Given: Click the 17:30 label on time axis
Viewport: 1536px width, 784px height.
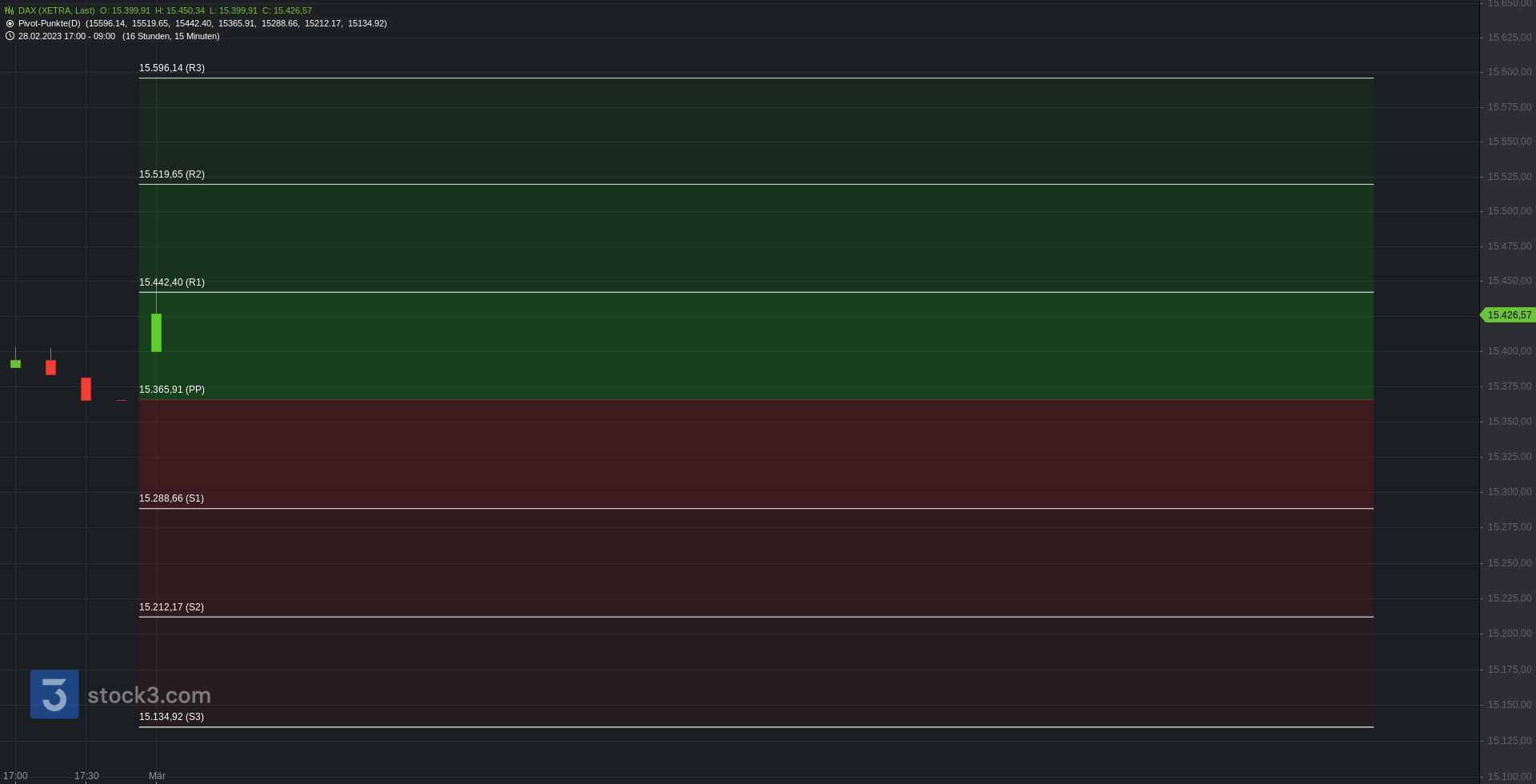Looking at the screenshot, I should point(86,776).
